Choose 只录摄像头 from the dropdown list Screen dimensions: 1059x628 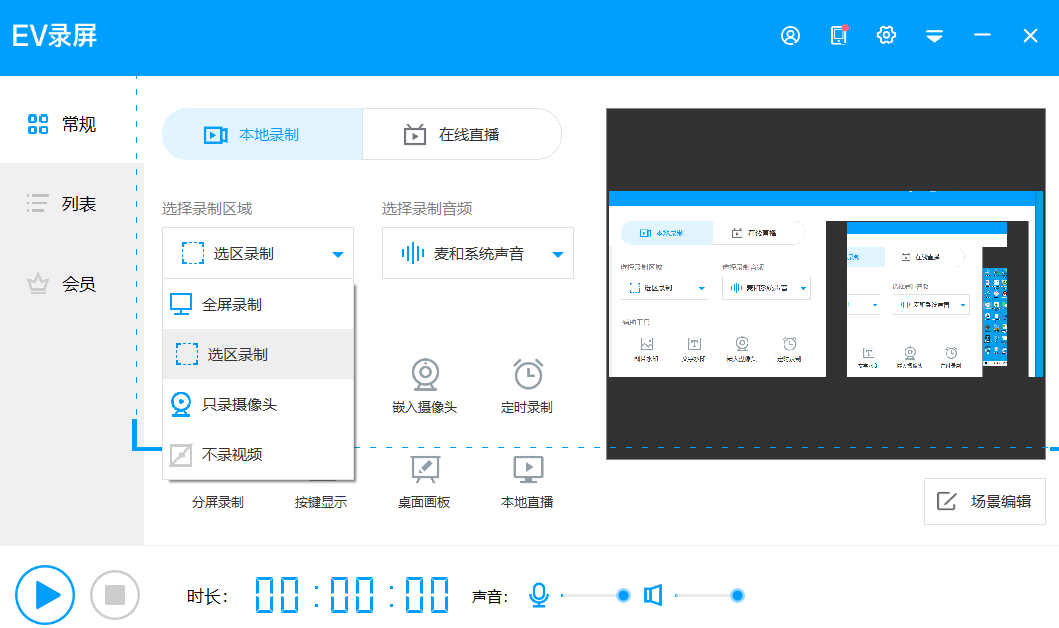pyautogui.click(x=258, y=404)
